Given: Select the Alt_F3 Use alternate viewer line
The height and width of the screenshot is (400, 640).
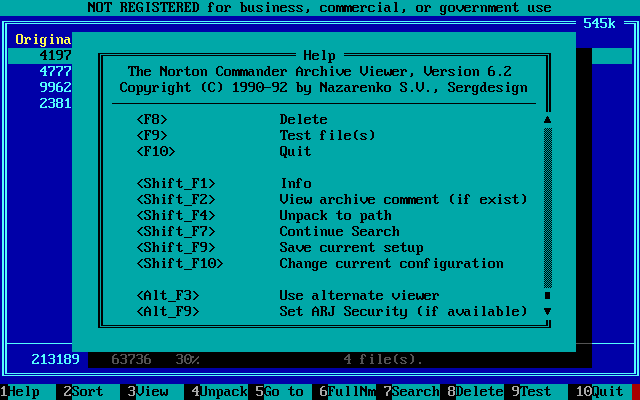Looking at the screenshot, I should [x=330, y=296].
